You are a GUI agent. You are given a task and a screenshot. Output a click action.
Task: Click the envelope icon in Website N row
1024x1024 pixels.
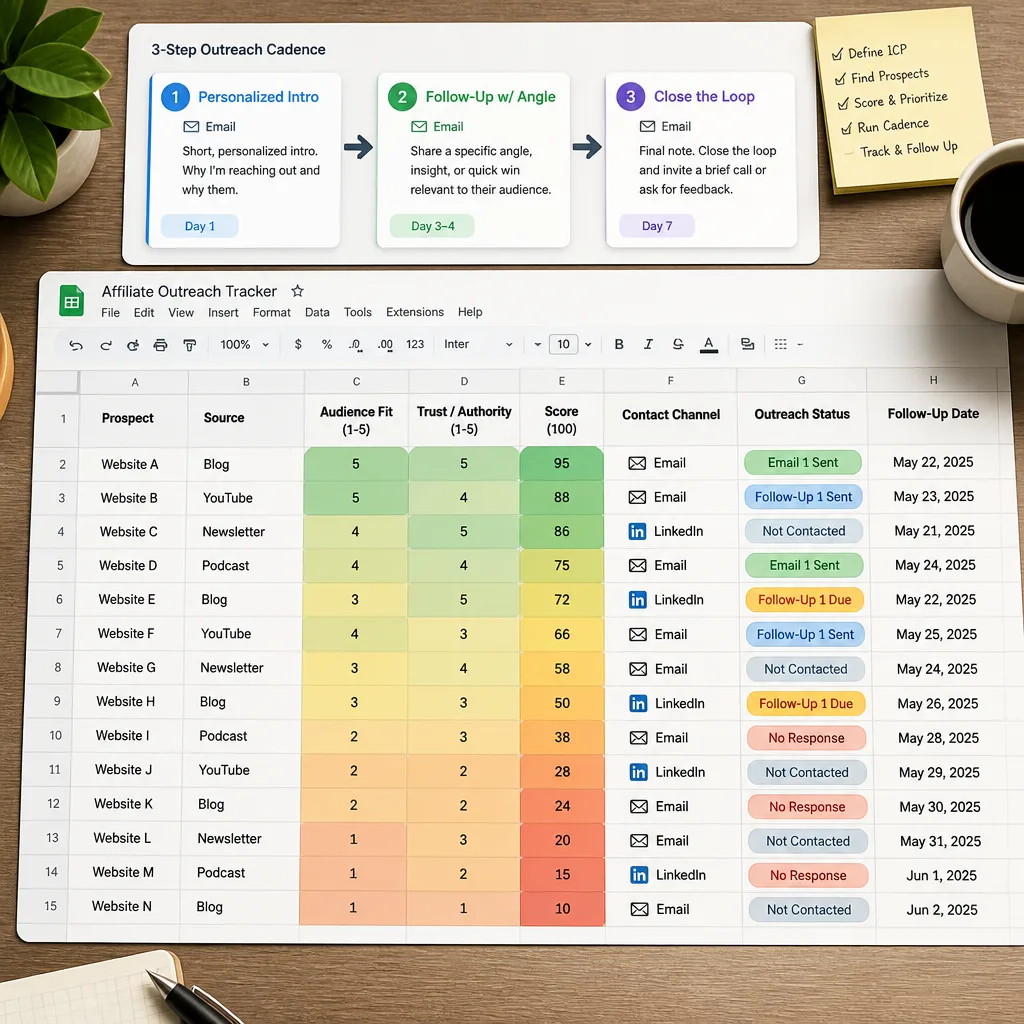[x=639, y=909]
